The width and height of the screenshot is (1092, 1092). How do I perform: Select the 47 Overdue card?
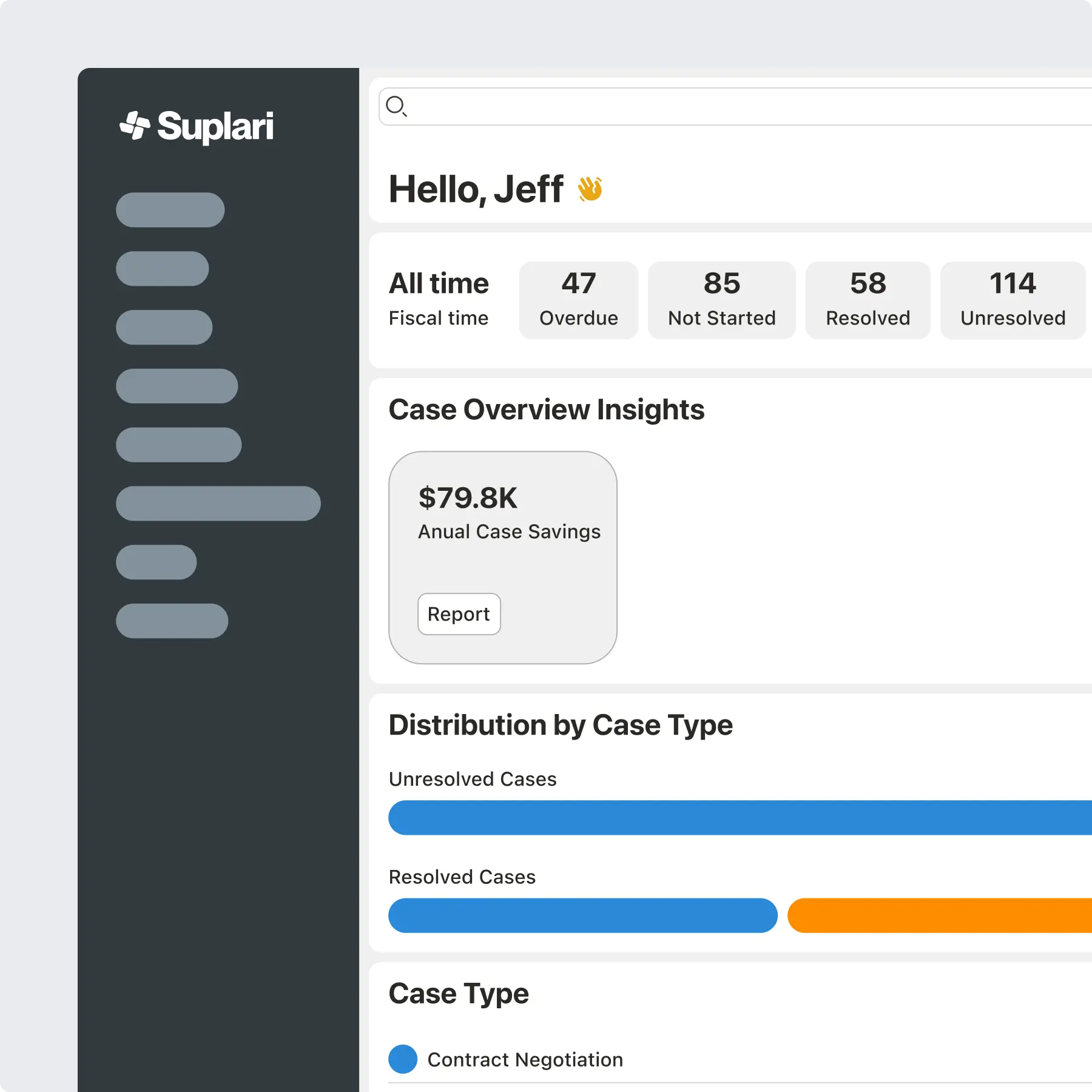[x=578, y=300]
